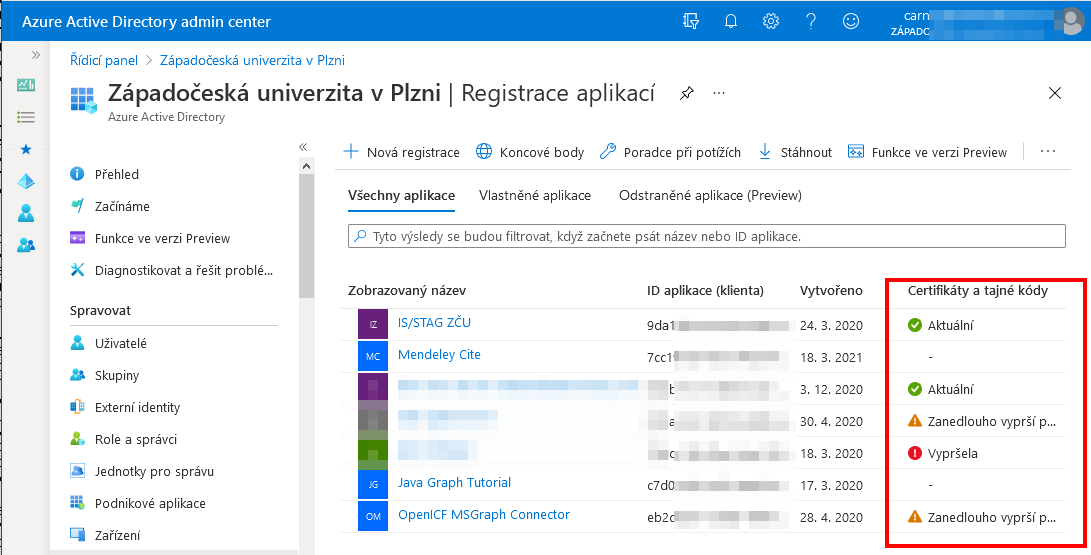
Task: Open Uživatelé in the side menu
Action: click(x=120, y=344)
